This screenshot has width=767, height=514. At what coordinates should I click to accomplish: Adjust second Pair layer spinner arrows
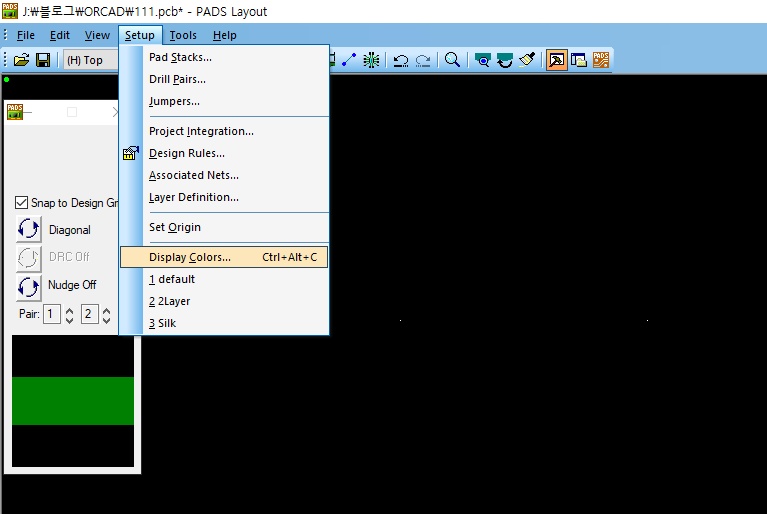pos(107,314)
